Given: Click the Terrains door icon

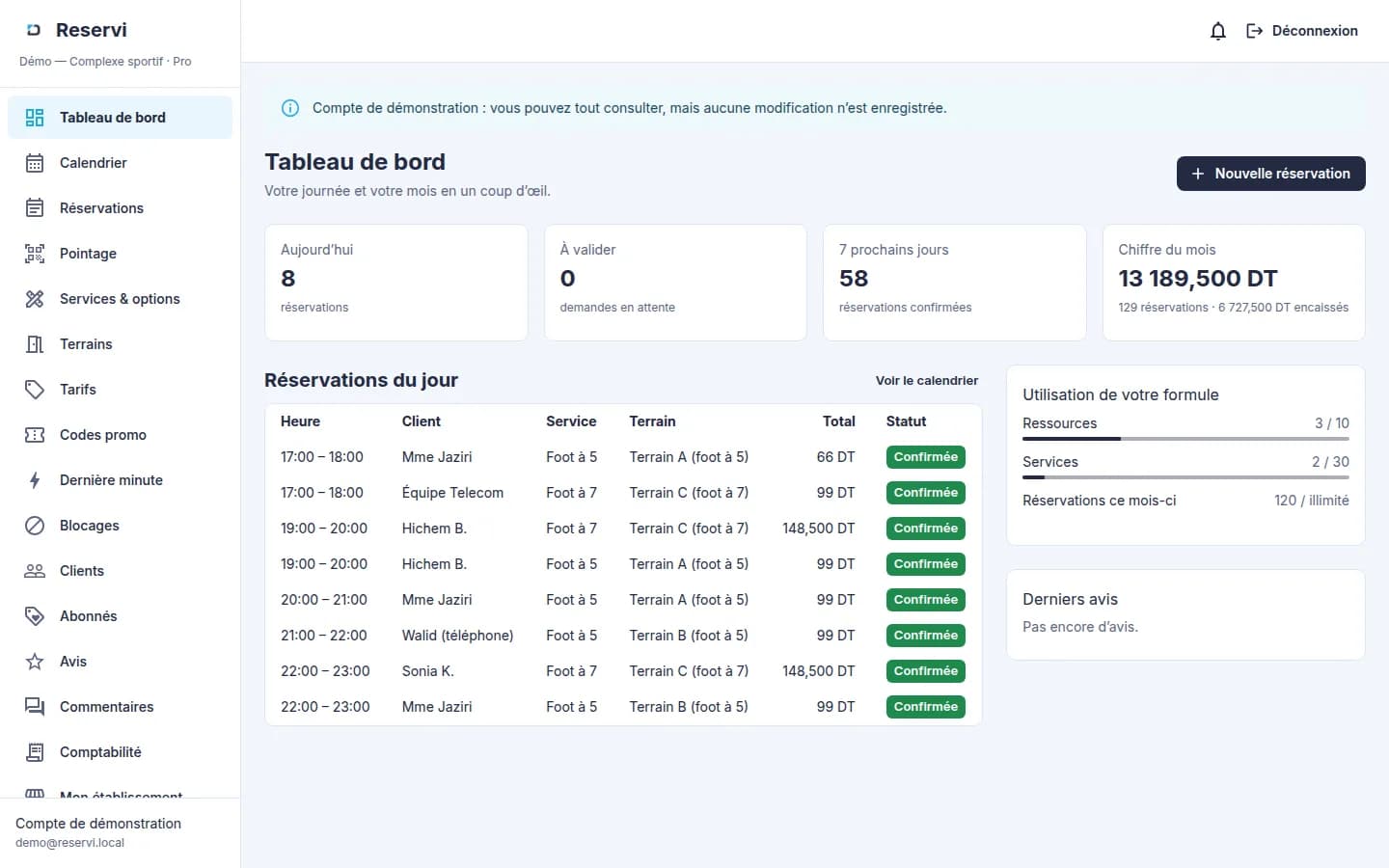Looking at the screenshot, I should 35,344.
